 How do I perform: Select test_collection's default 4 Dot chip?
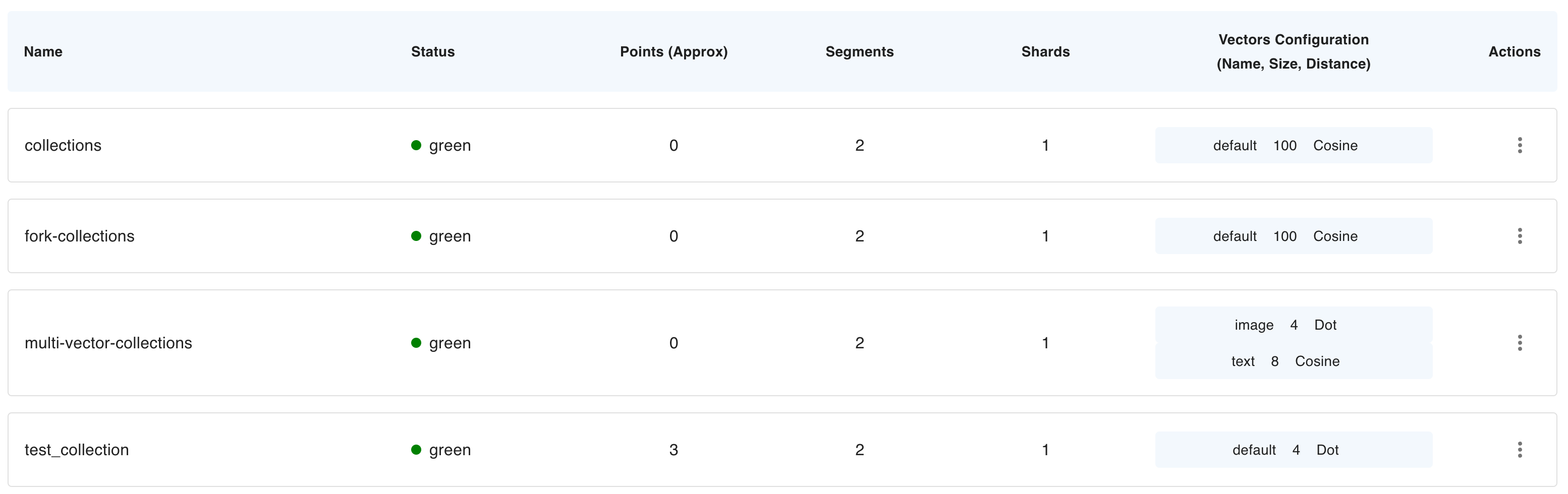[1293, 450]
